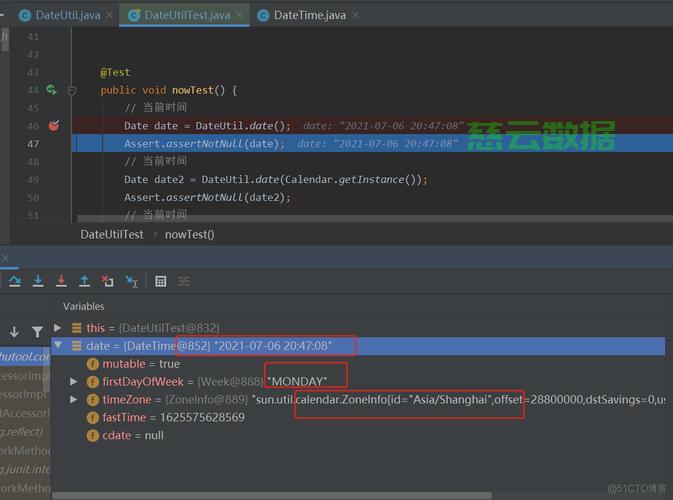
Task: Click the Step Over debugger icon
Action: pos(14,282)
